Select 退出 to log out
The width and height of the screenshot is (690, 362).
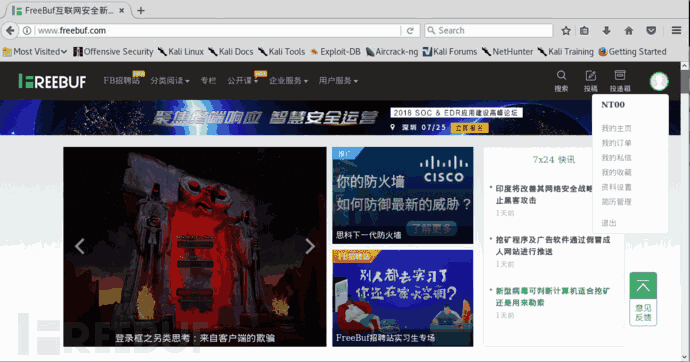(609, 223)
